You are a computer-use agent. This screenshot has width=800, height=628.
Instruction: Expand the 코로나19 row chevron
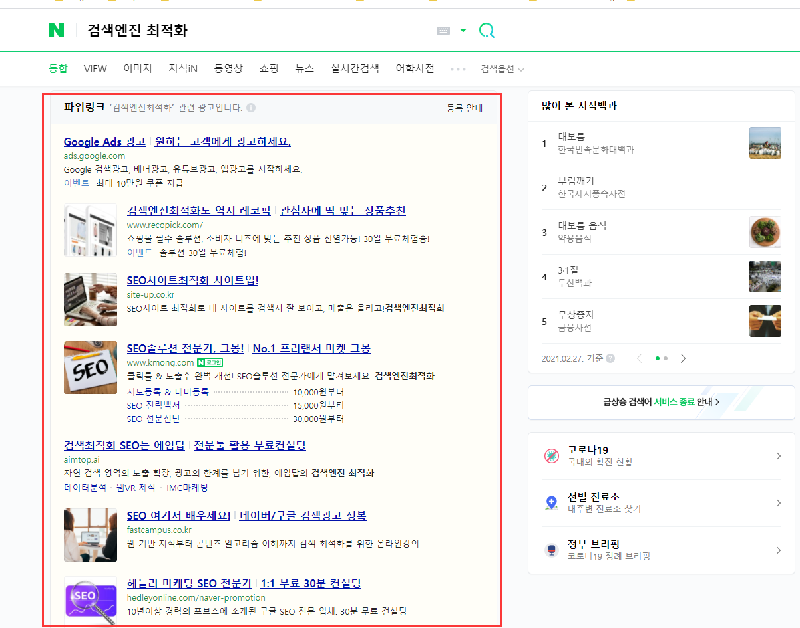click(778, 457)
